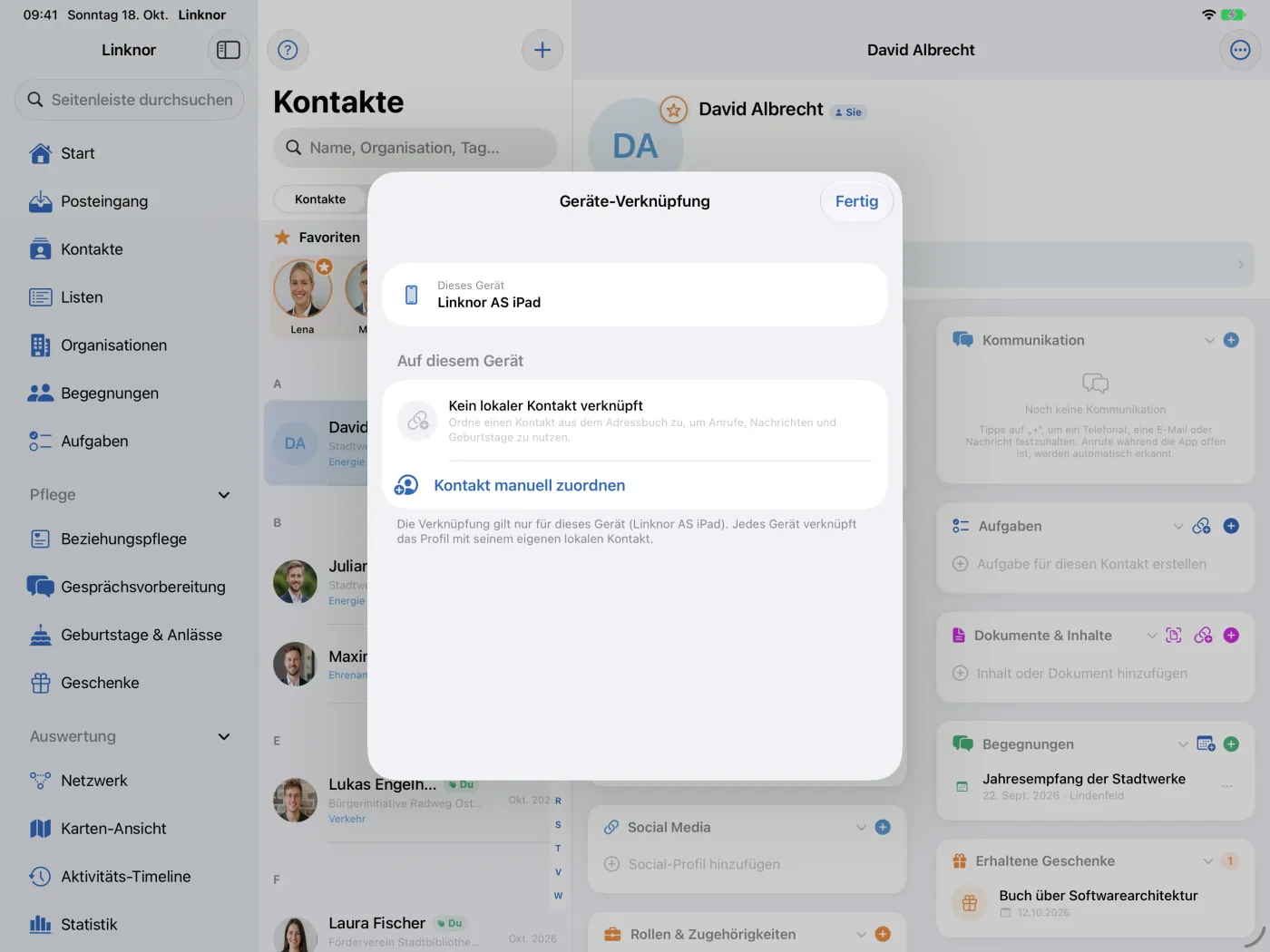Focus the Name, Organisation, Tag search field
Screen dimensions: 1270x952
click(415, 148)
